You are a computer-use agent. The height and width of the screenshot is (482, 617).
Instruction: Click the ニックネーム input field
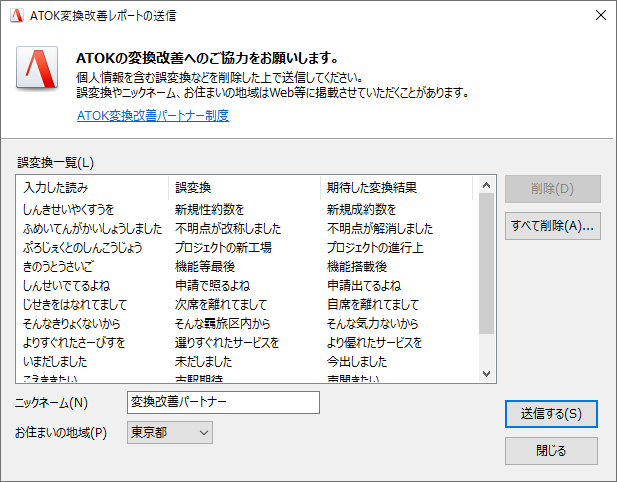pos(223,402)
